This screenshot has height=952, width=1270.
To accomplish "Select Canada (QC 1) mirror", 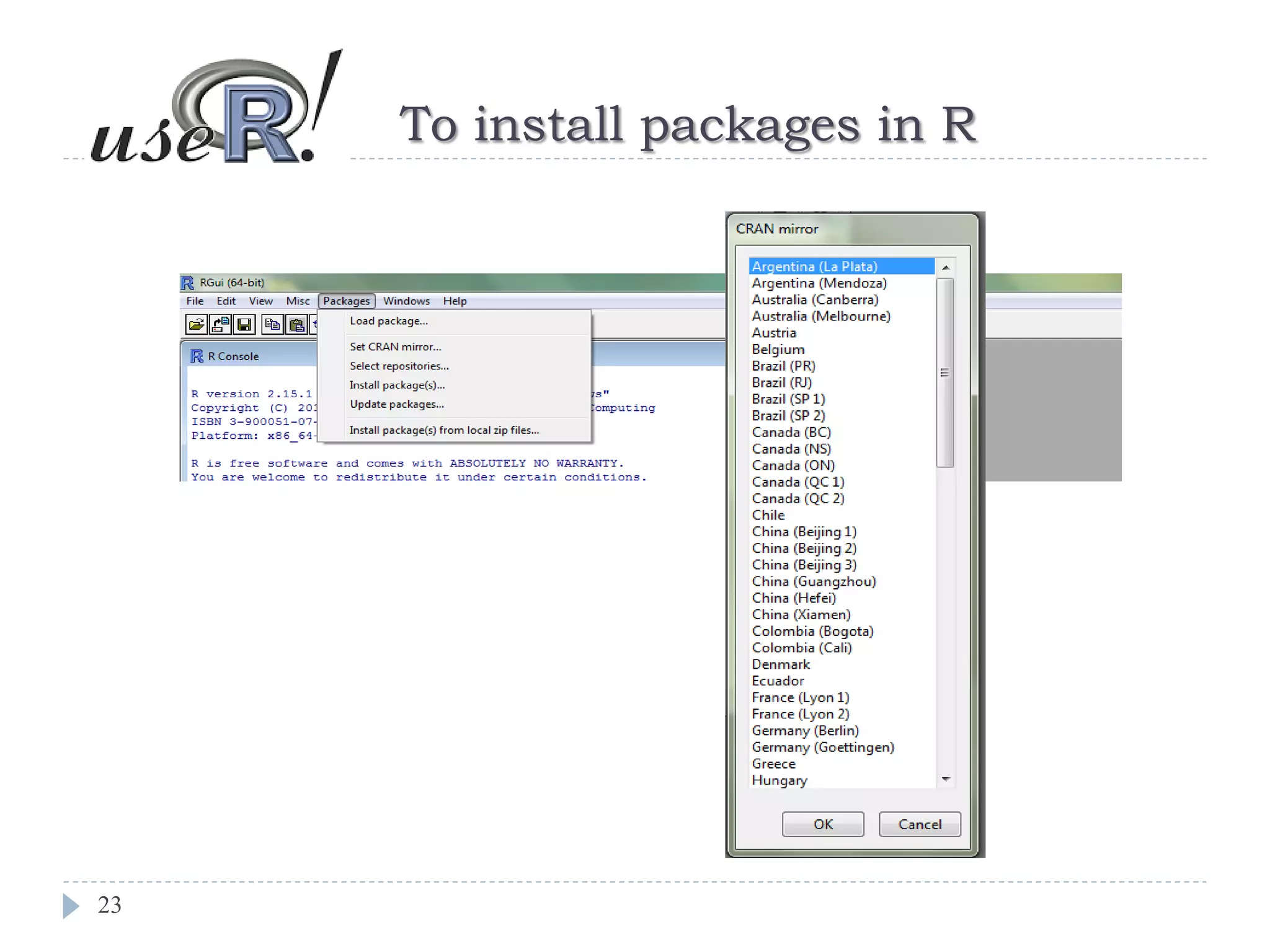I will (x=841, y=482).
